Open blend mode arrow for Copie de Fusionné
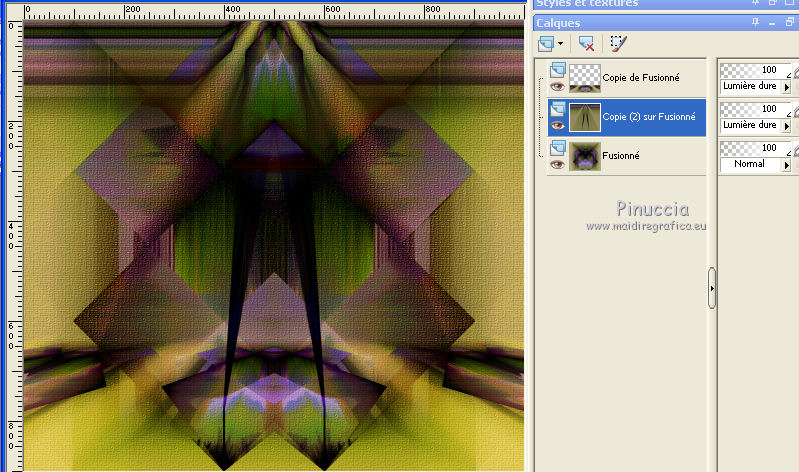 coord(786,87)
